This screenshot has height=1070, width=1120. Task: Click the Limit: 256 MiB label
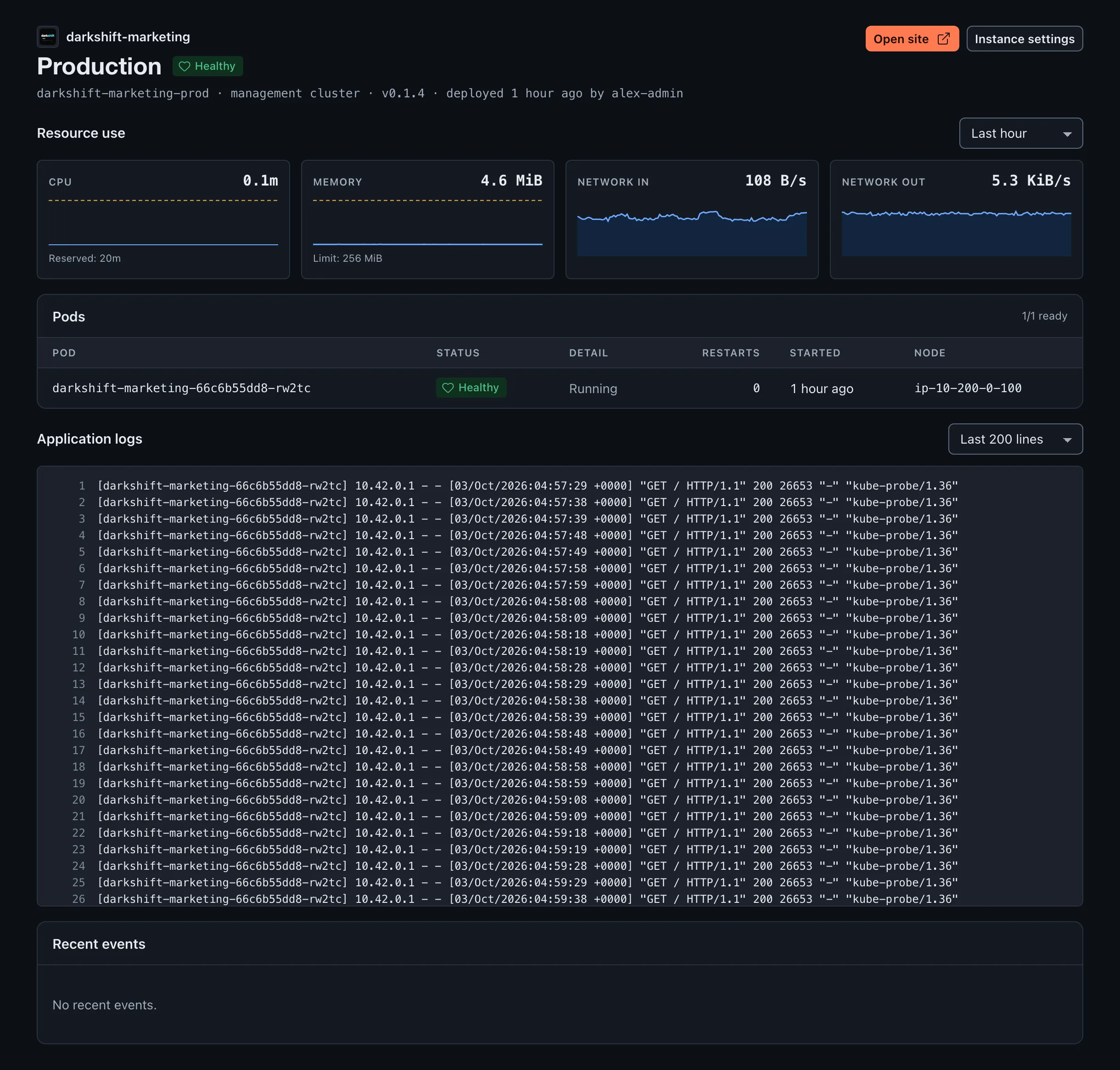347,259
